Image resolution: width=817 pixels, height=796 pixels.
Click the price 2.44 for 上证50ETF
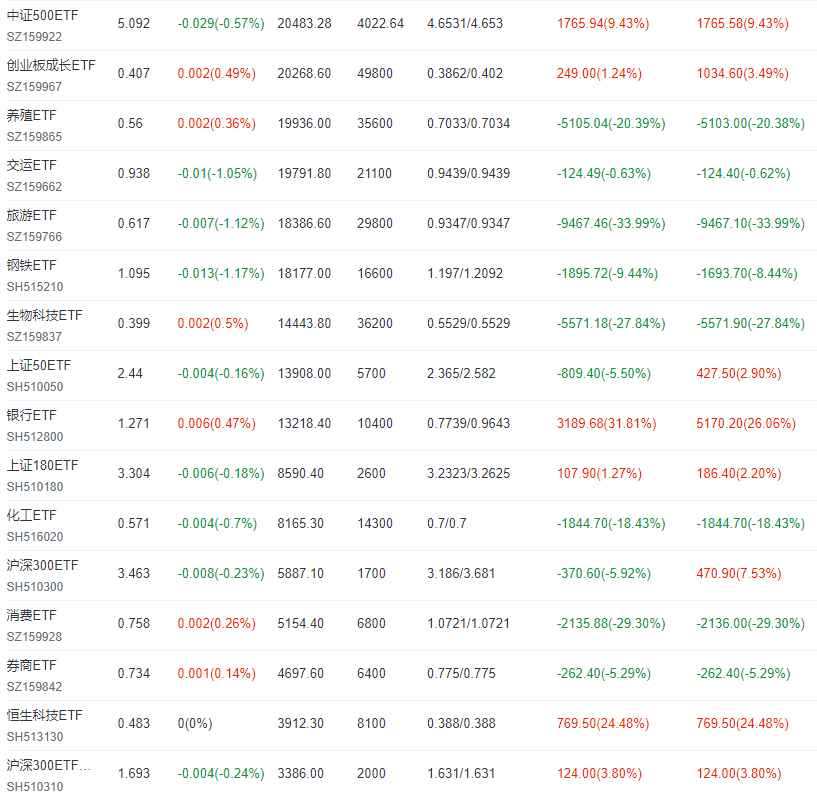coord(130,374)
